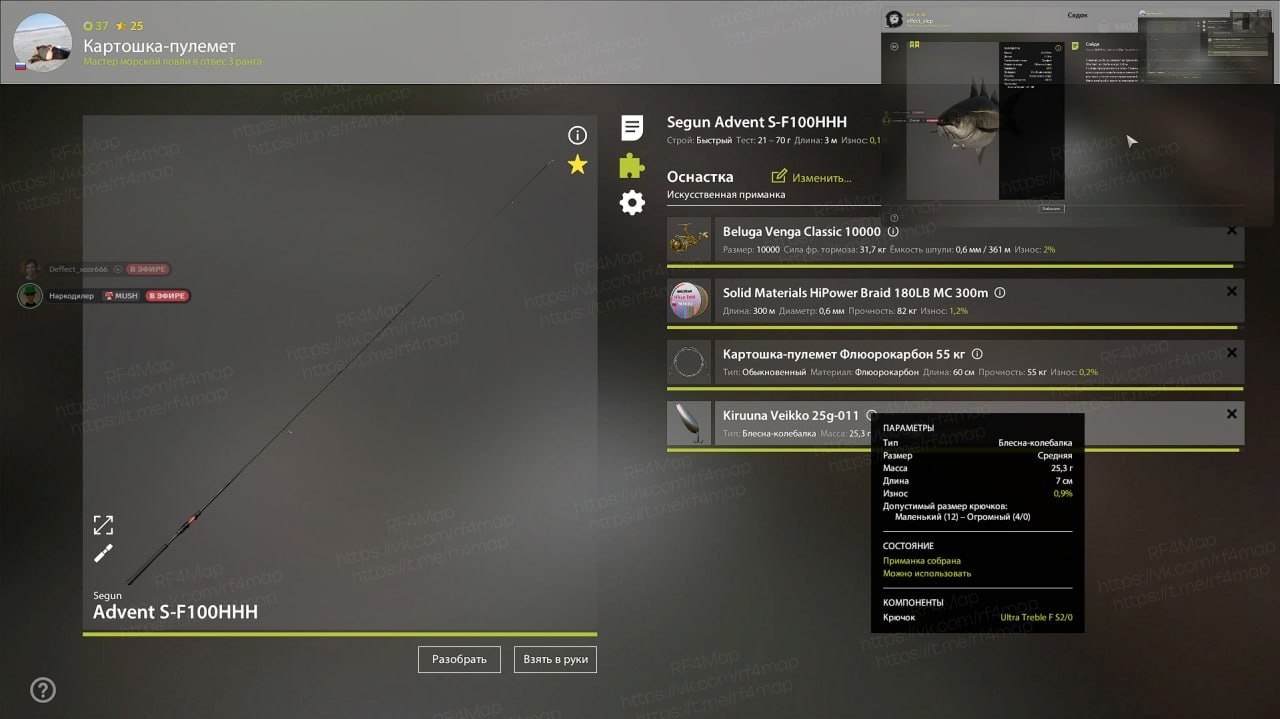Viewport: 1280px width, 719px height.
Task: Remove the Beluga Venga Classic reel
Action: point(1232,230)
